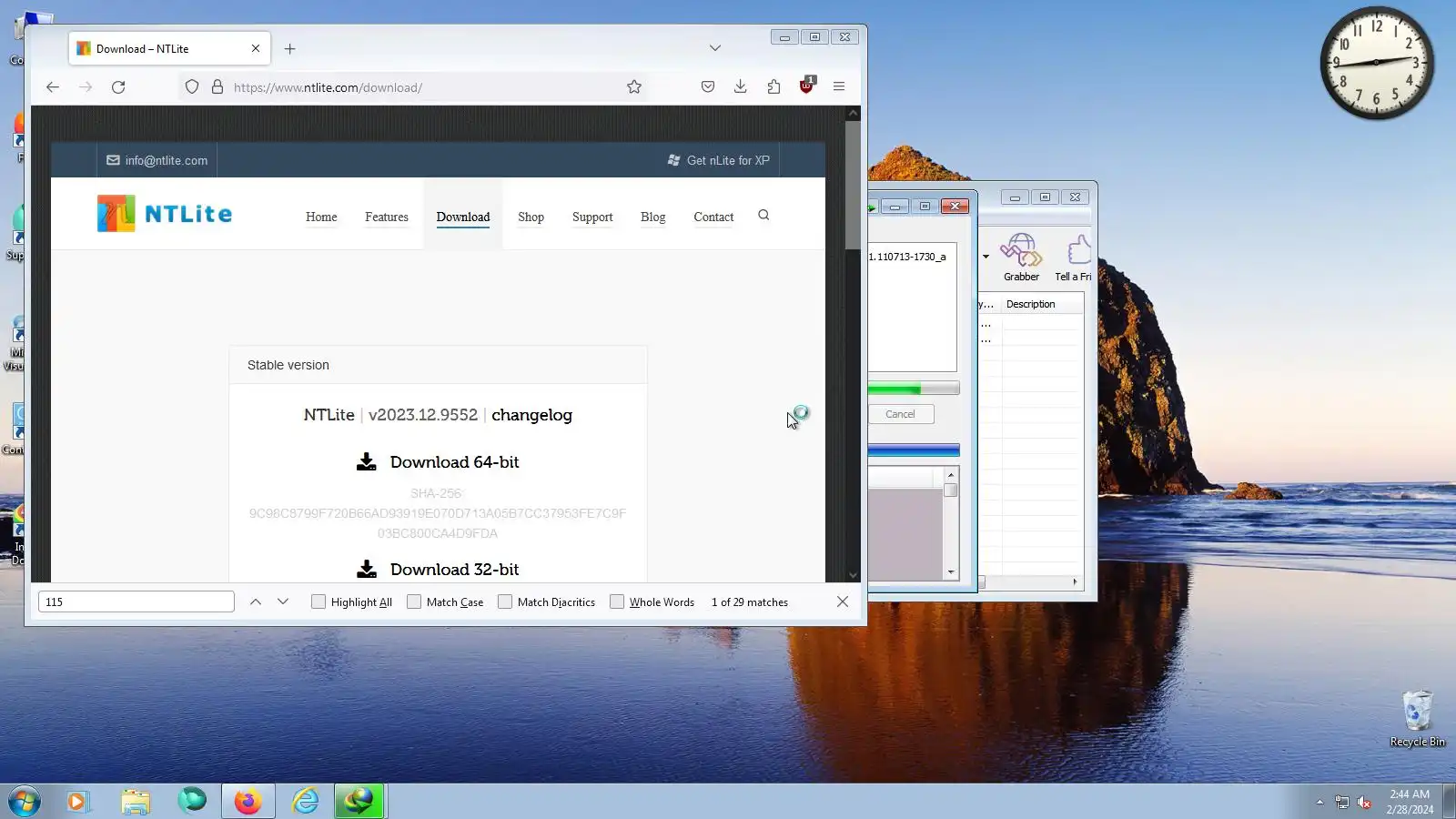
Task: Click the Download 32-bit arrow icon
Action: click(366, 570)
